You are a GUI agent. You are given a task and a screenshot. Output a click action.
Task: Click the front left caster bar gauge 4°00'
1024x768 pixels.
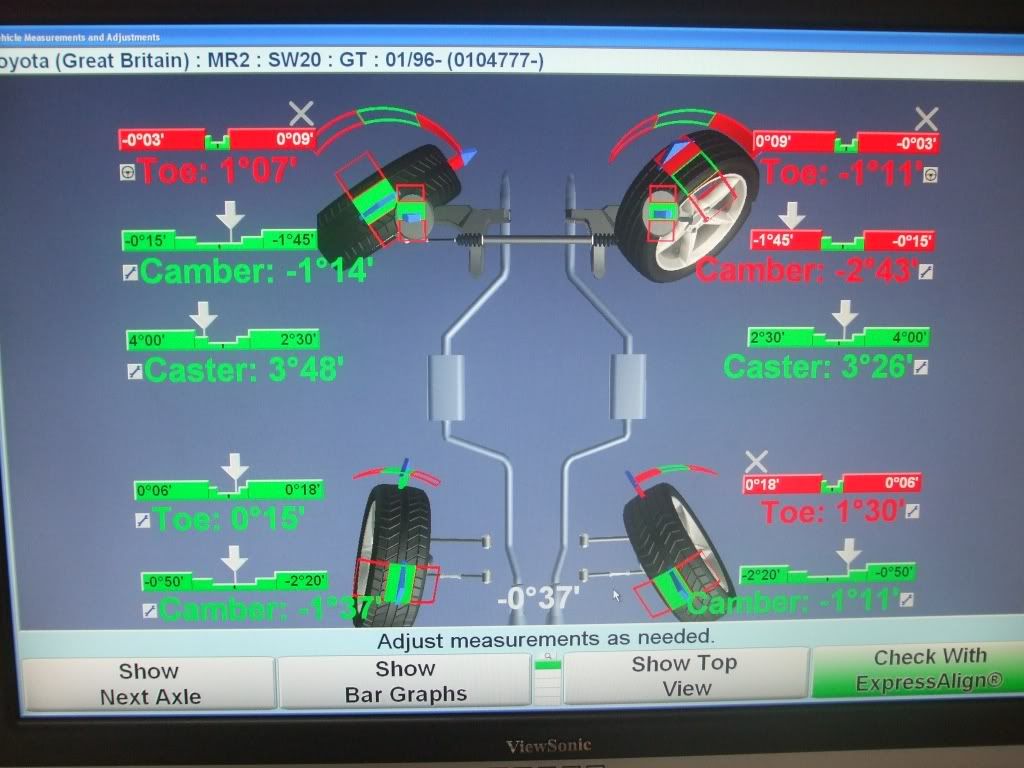click(223, 340)
